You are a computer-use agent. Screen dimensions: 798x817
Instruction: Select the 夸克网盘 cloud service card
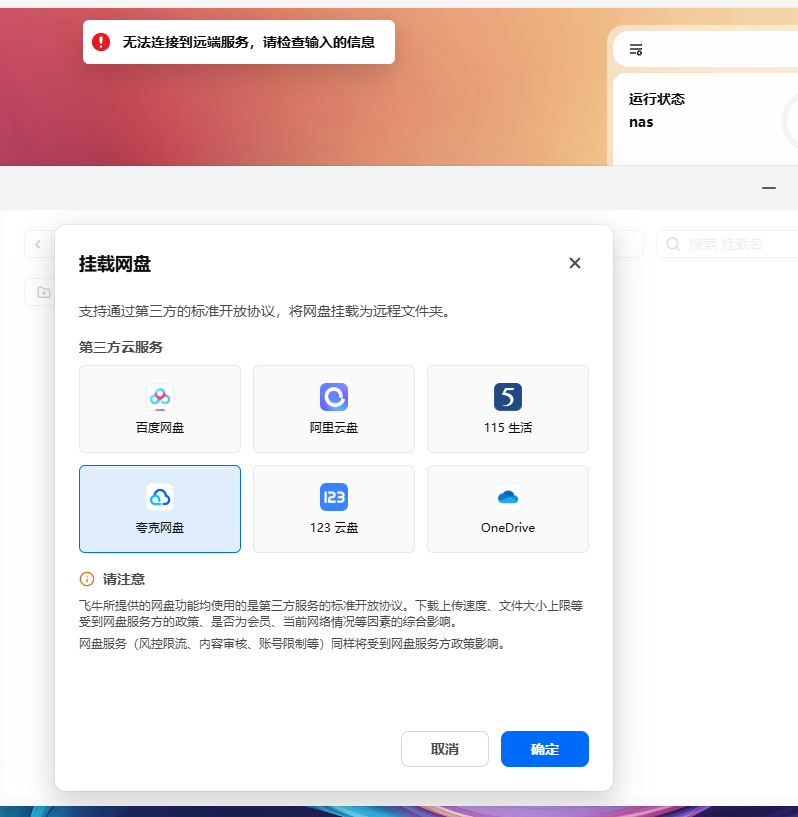pos(160,509)
